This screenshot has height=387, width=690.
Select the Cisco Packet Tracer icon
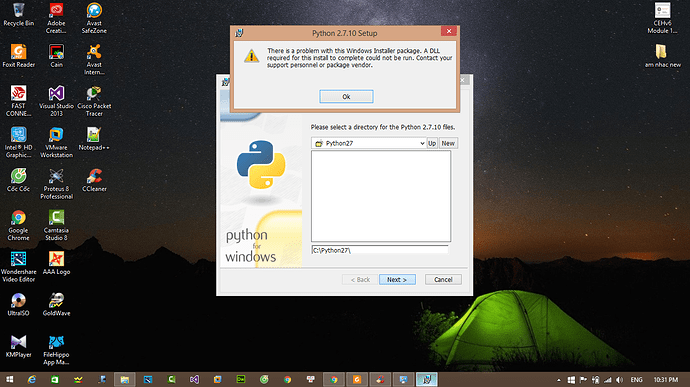[x=94, y=101]
